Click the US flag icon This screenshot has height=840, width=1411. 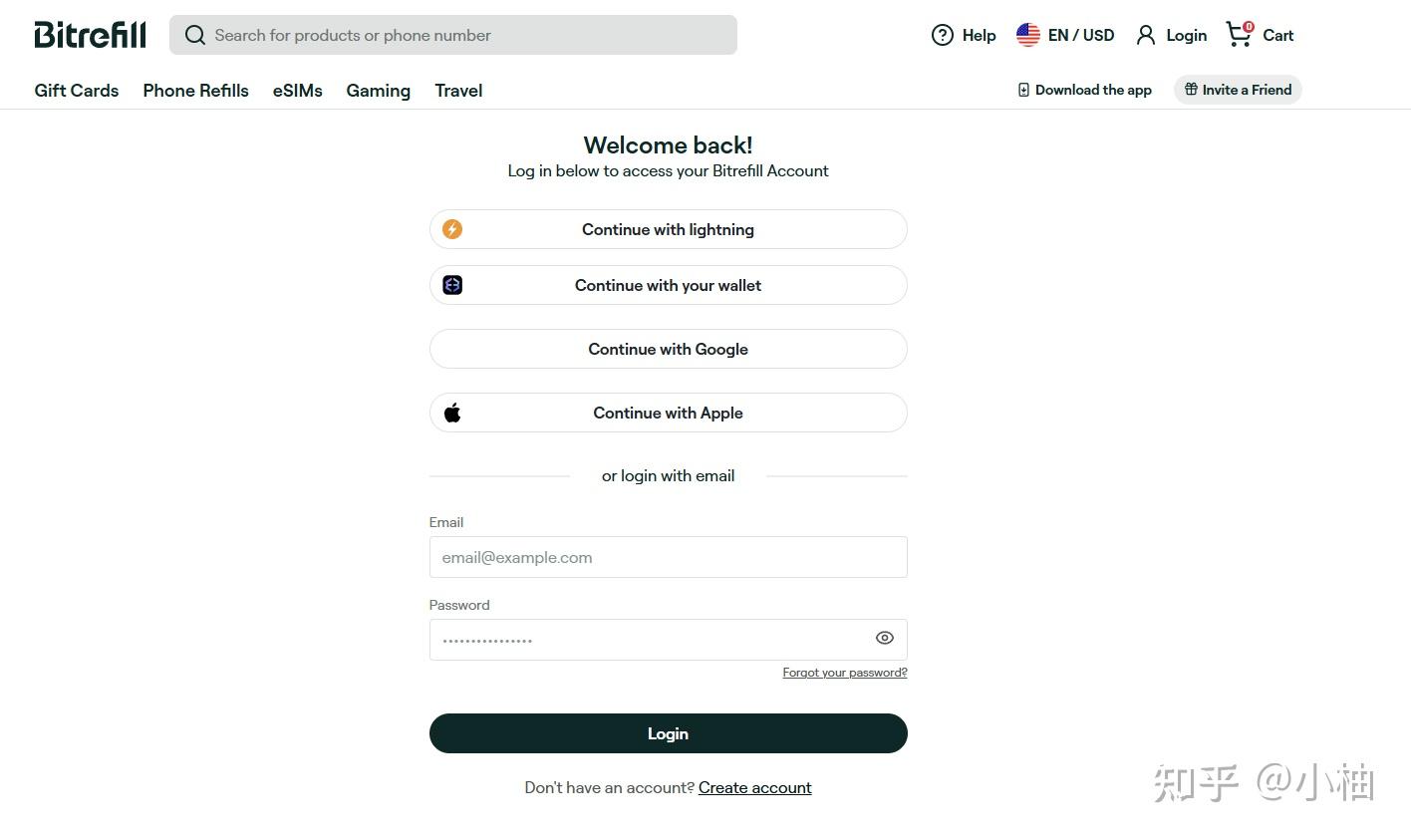(x=1027, y=36)
